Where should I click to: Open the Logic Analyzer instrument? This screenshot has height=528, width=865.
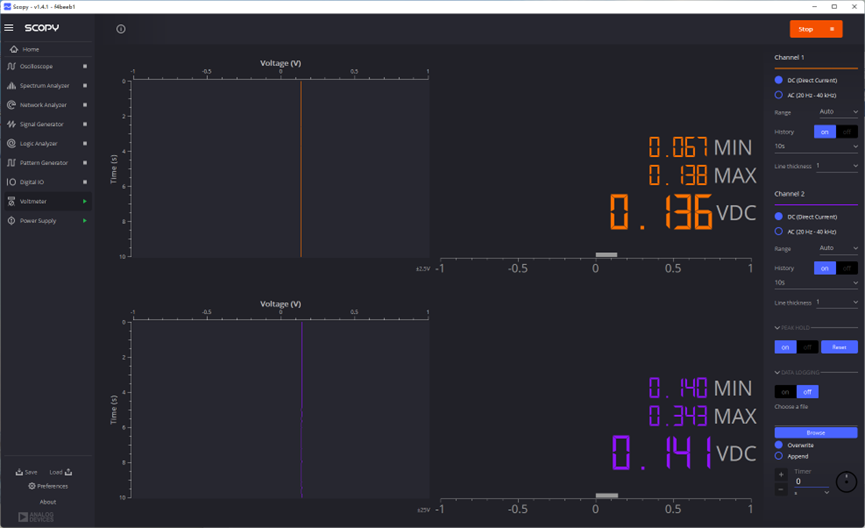point(39,143)
